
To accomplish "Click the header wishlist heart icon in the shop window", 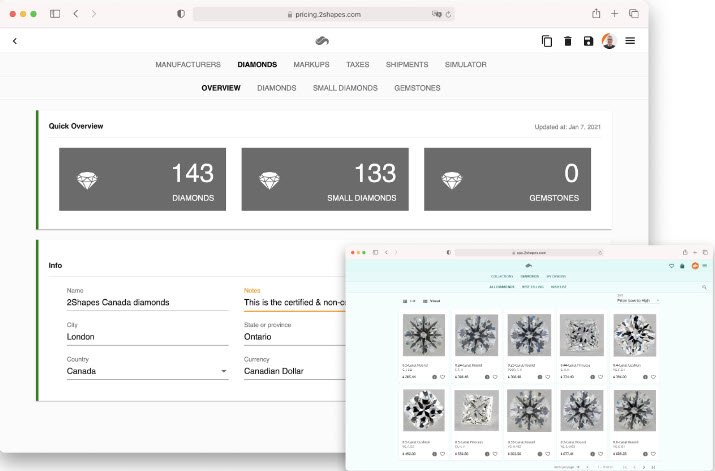I will click(671, 266).
